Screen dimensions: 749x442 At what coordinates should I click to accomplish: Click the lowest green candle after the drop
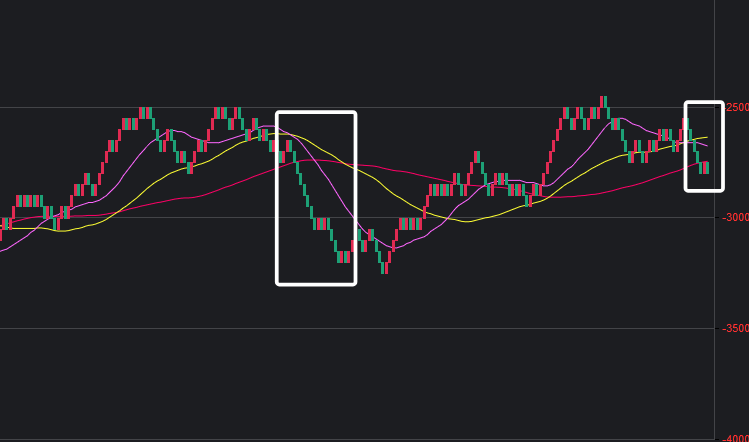point(383,266)
